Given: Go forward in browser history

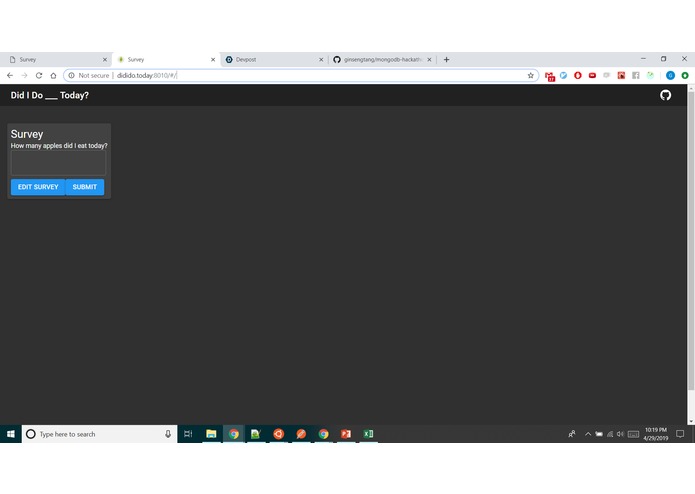Looking at the screenshot, I should (x=24, y=76).
